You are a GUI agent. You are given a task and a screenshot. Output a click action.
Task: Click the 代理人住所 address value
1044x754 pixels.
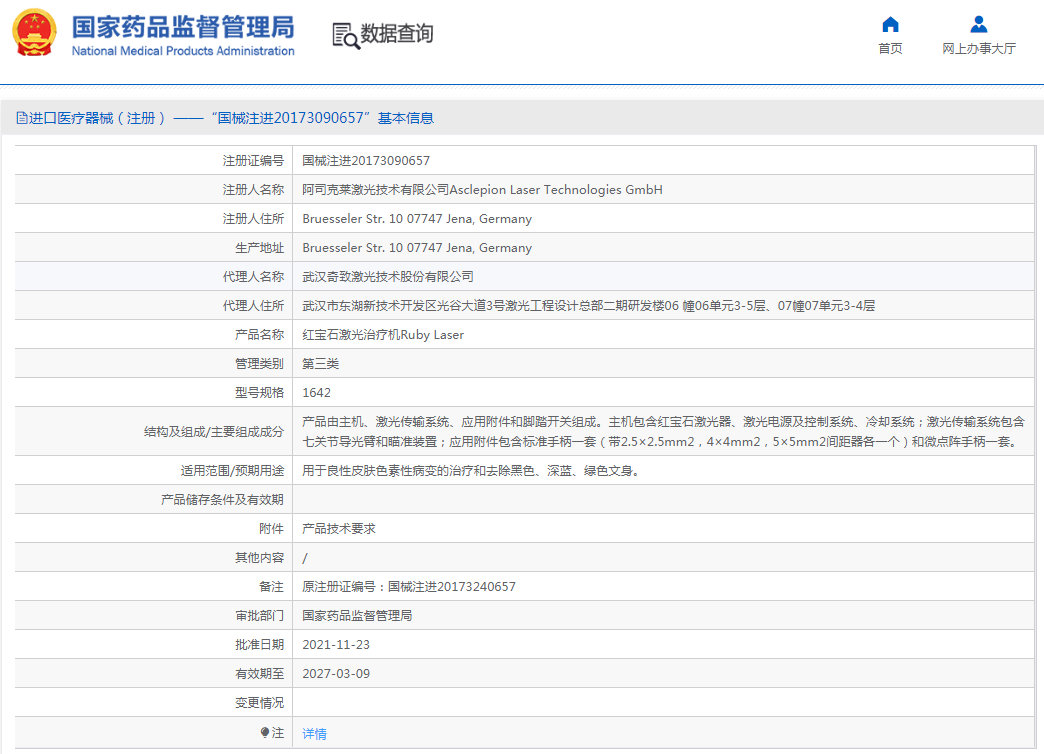pyautogui.click(x=589, y=306)
